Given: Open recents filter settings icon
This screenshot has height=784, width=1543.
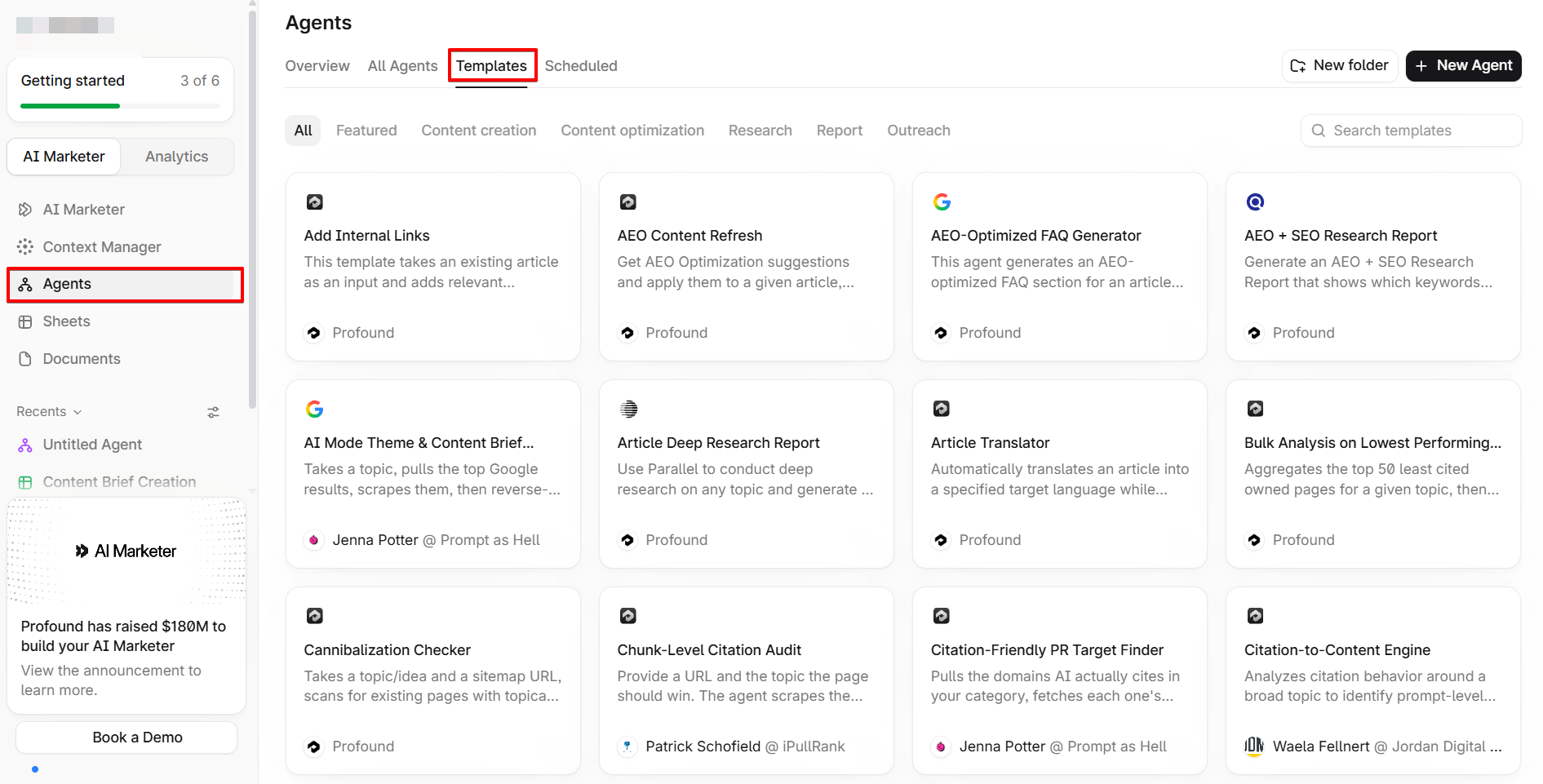Looking at the screenshot, I should click(213, 412).
